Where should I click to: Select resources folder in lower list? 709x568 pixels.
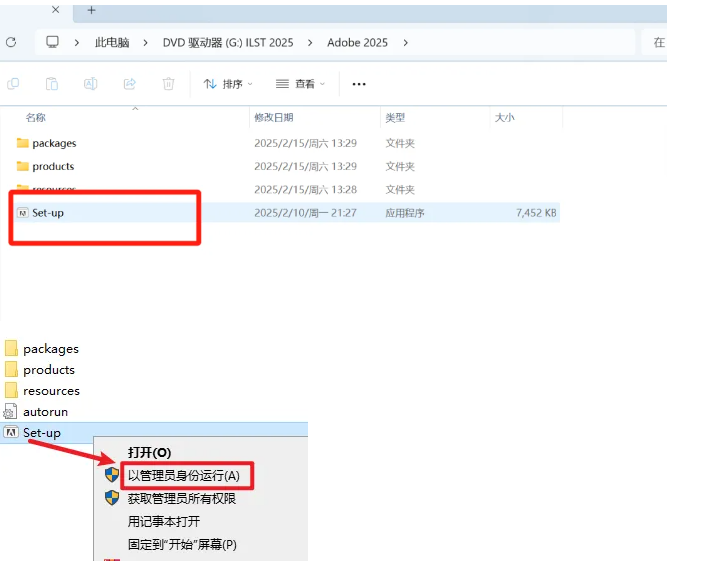point(43,391)
